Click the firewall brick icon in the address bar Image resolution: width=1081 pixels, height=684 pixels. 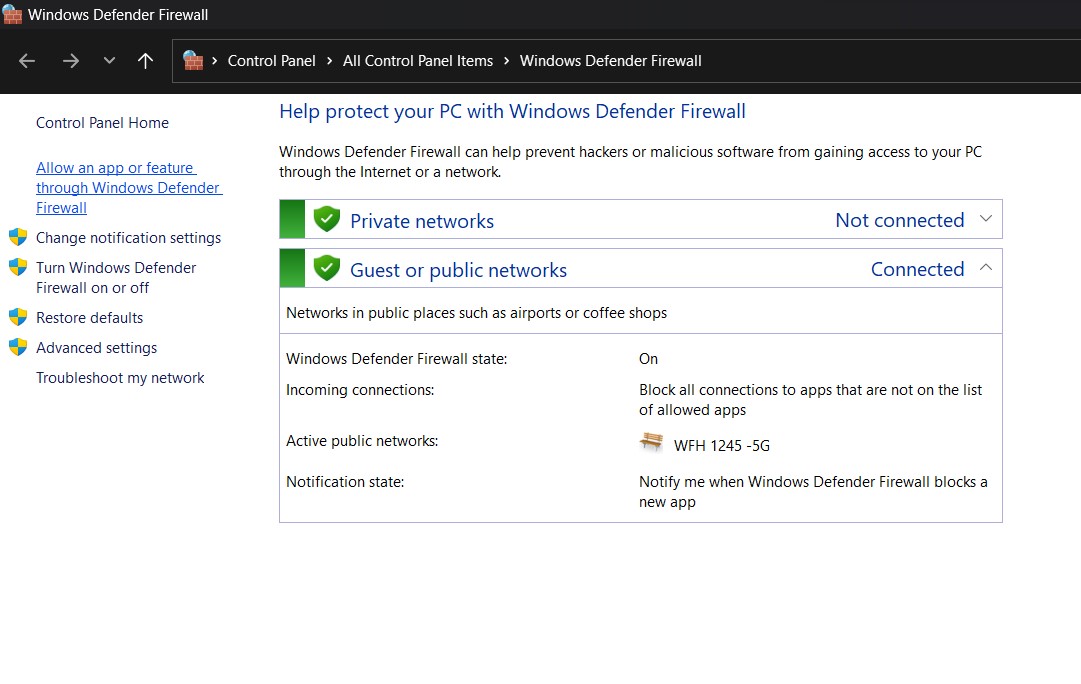pos(194,60)
